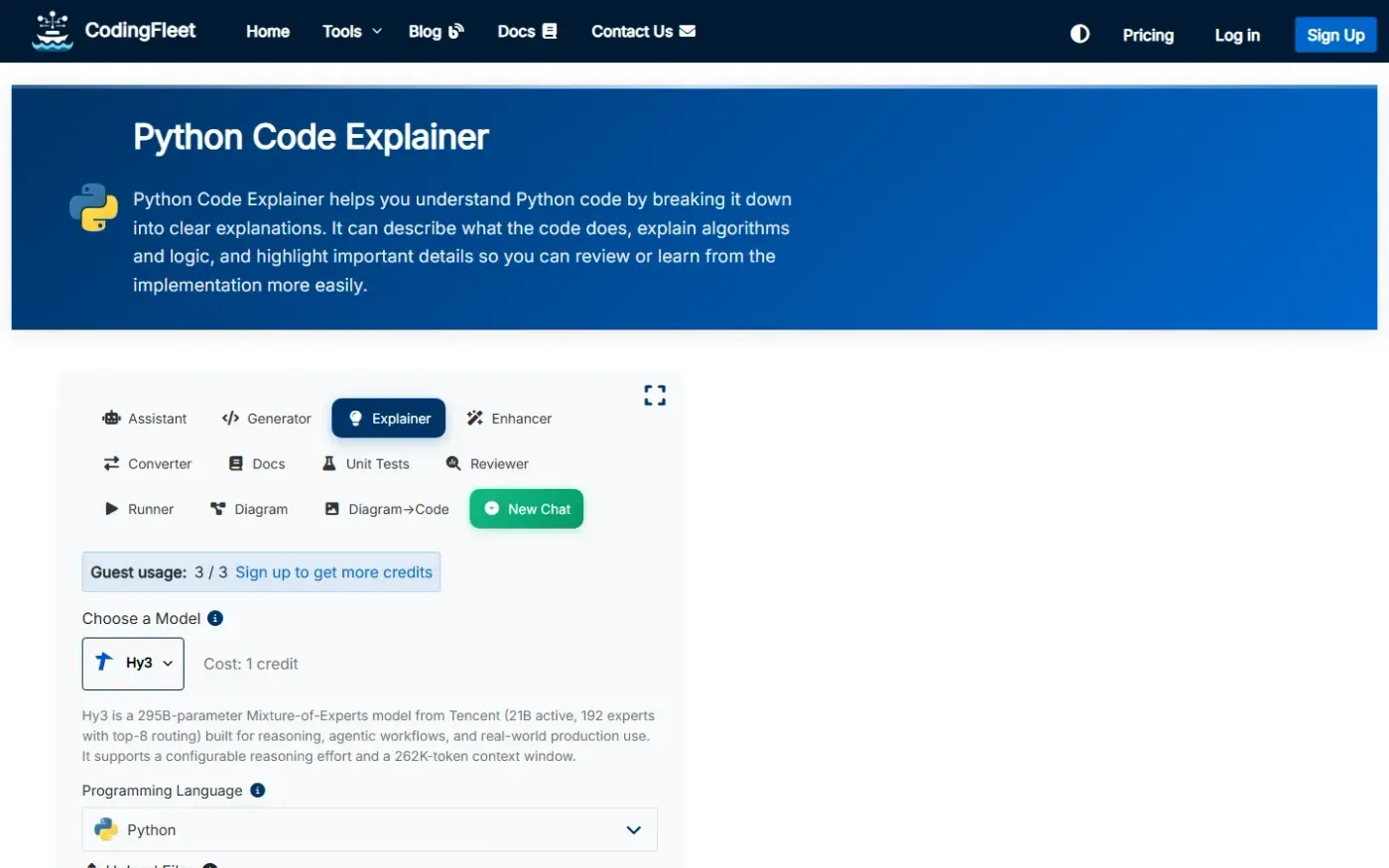Viewport: 1389px width, 868px height.
Task: Show Programming Language info tooltip
Action: tap(258, 791)
